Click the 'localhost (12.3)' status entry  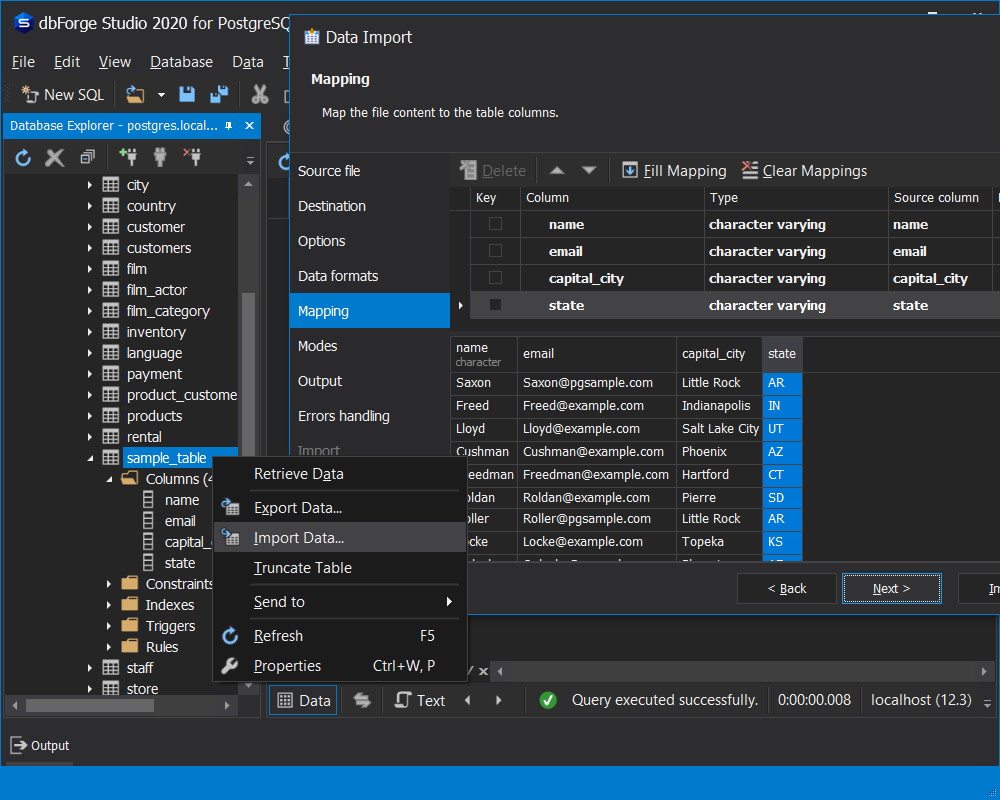coord(921,700)
